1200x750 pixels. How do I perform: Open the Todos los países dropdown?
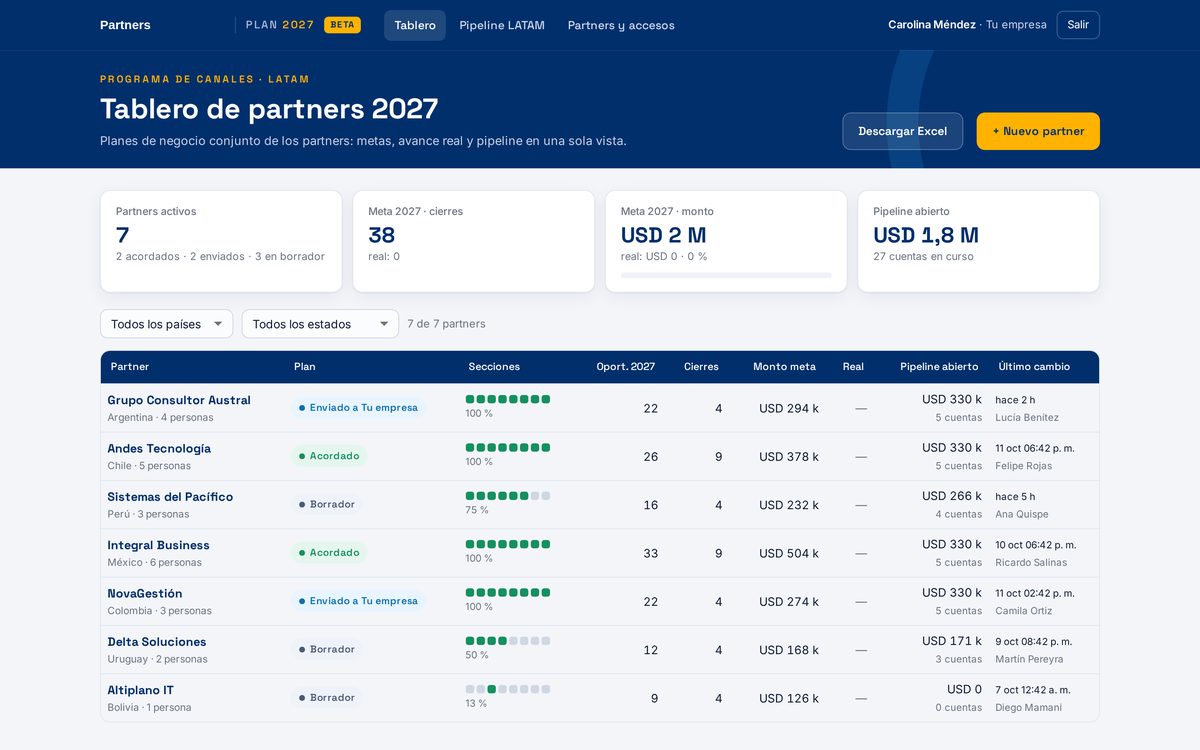click(166, 324)
